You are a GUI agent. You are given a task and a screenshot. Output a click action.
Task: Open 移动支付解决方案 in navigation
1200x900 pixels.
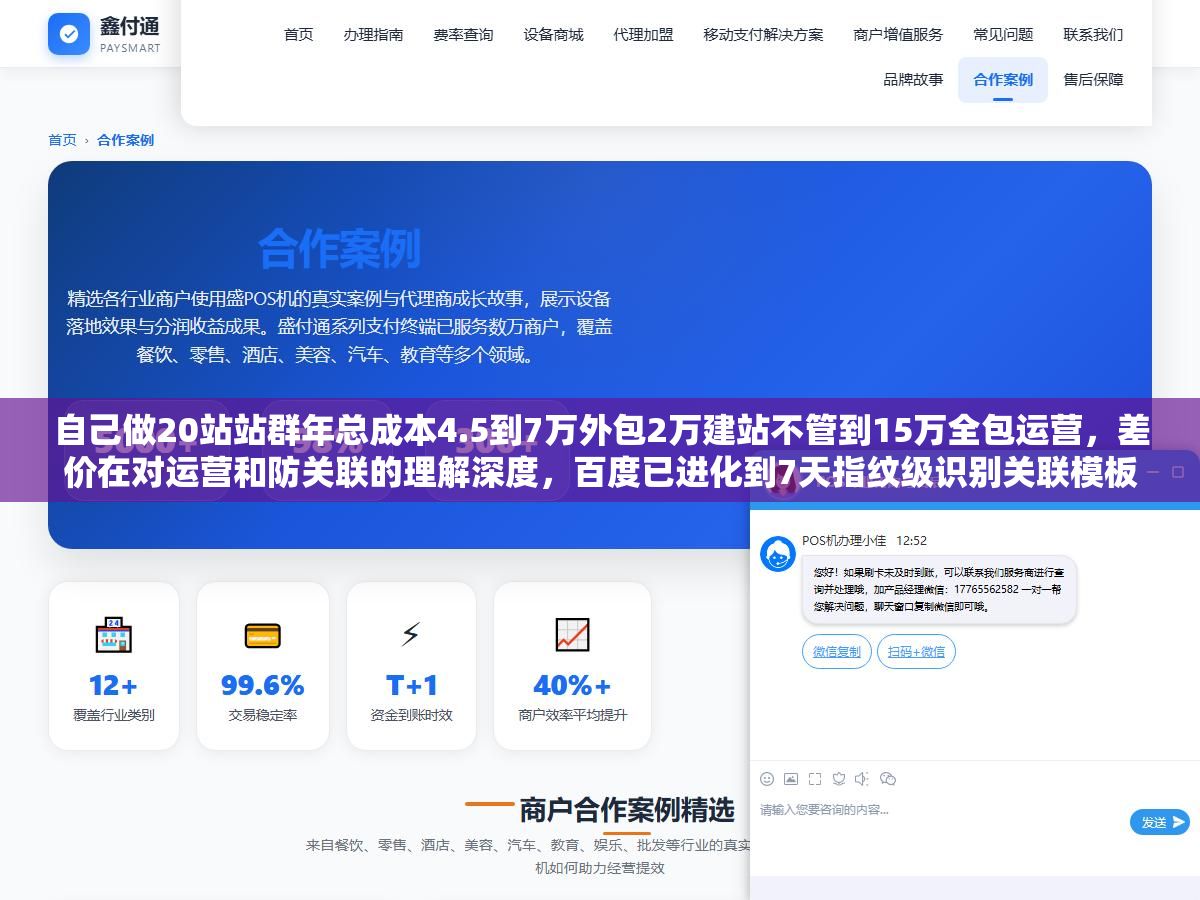tap(763, 34)
